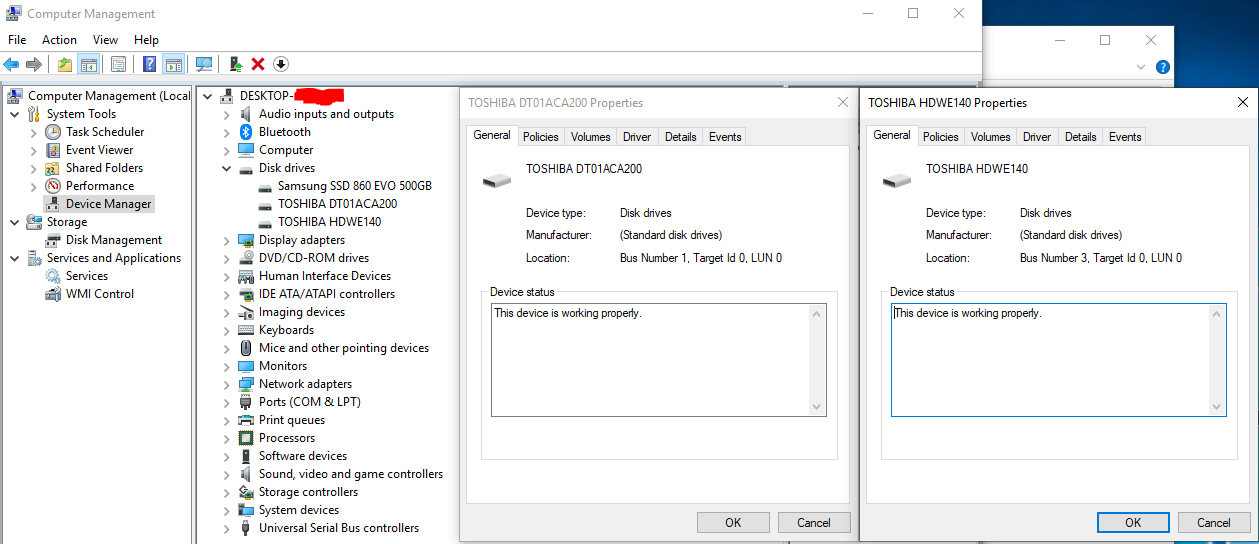Click the DVD/CD-ROM drives icon
The width and height of the screenshot is (1259, 544).
pos(246,258)
